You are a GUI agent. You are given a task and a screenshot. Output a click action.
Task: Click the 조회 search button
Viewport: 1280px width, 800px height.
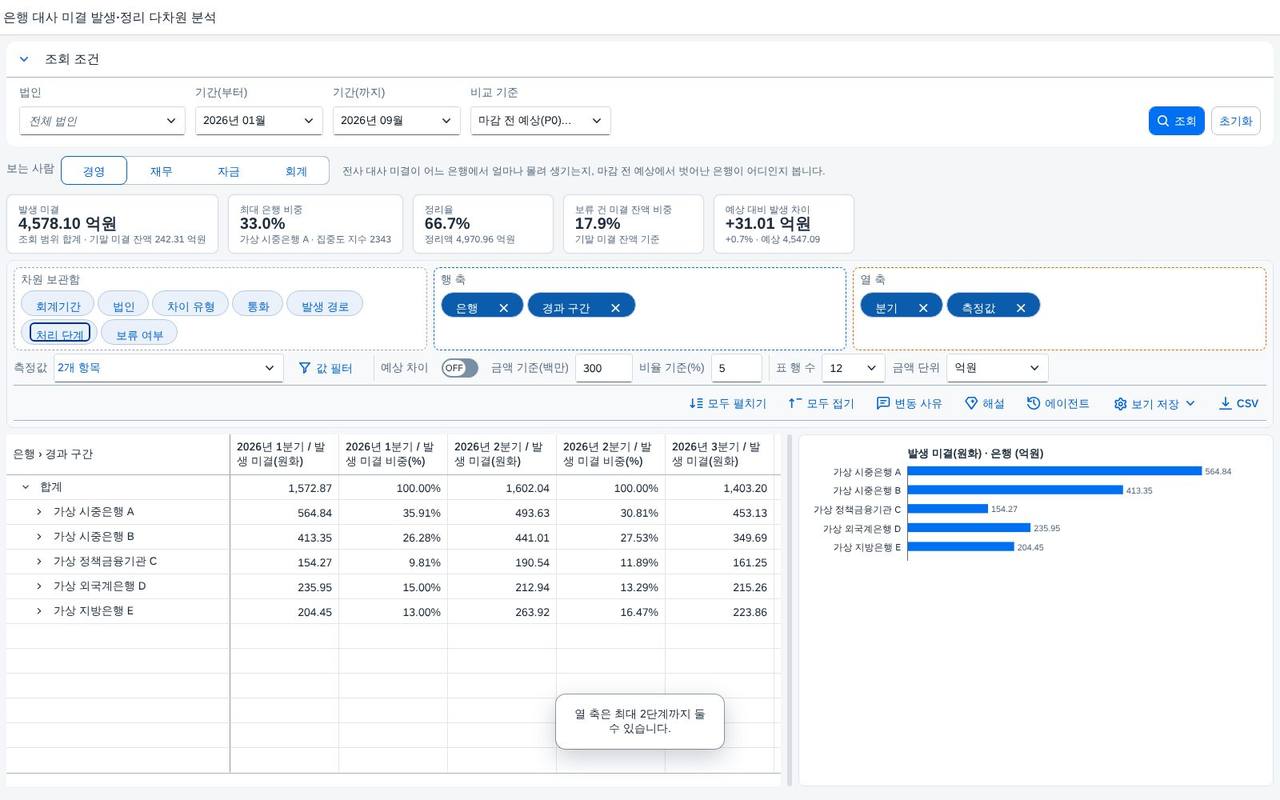click(x=1176, y=121)
